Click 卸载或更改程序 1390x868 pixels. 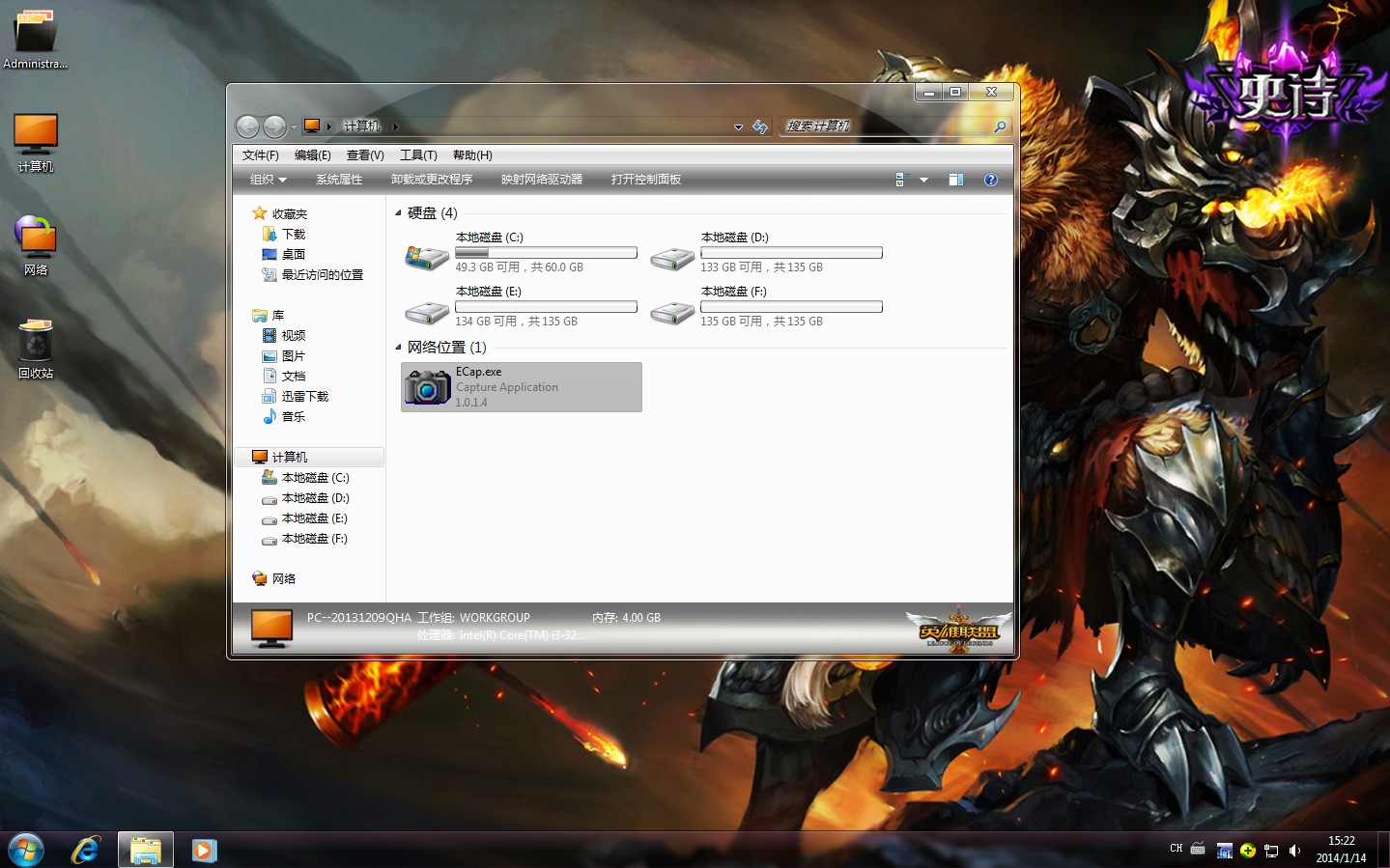pyautogui.click(x=432, y=180)
